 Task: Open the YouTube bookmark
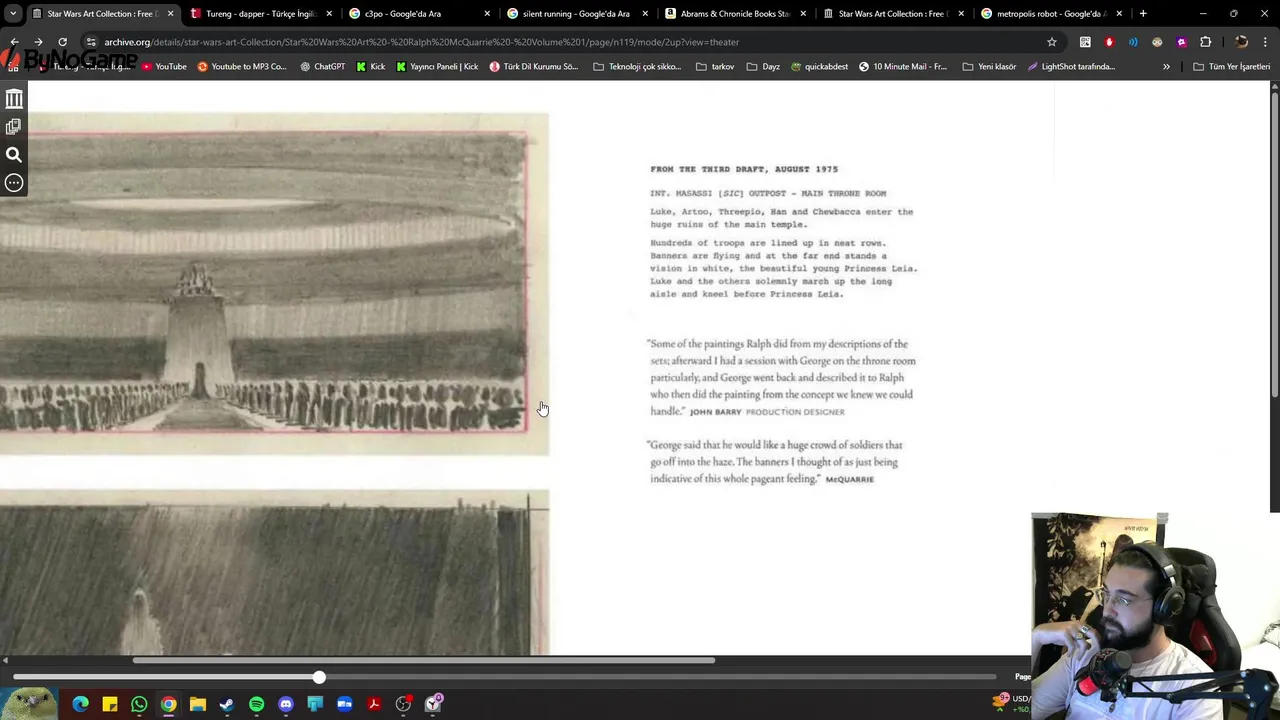[164, 67]
